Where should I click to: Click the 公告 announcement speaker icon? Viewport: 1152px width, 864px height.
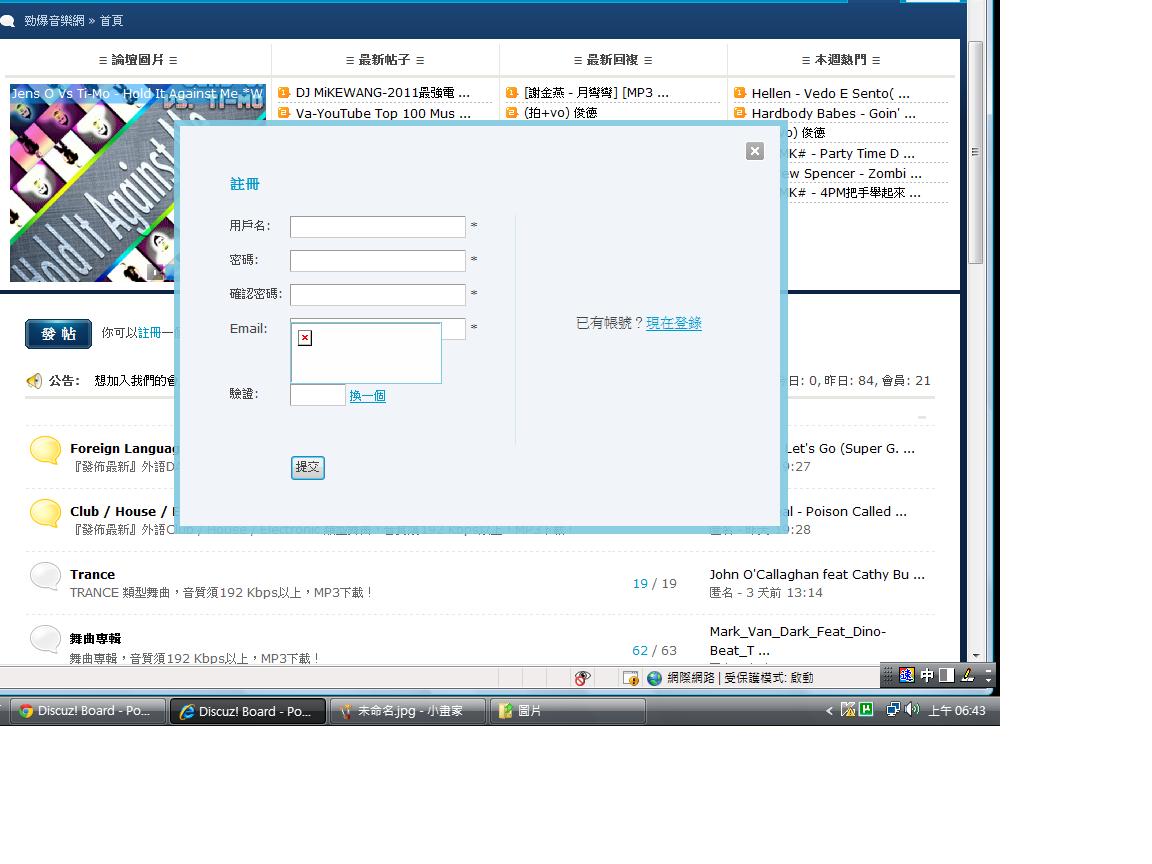pos(34,381)
